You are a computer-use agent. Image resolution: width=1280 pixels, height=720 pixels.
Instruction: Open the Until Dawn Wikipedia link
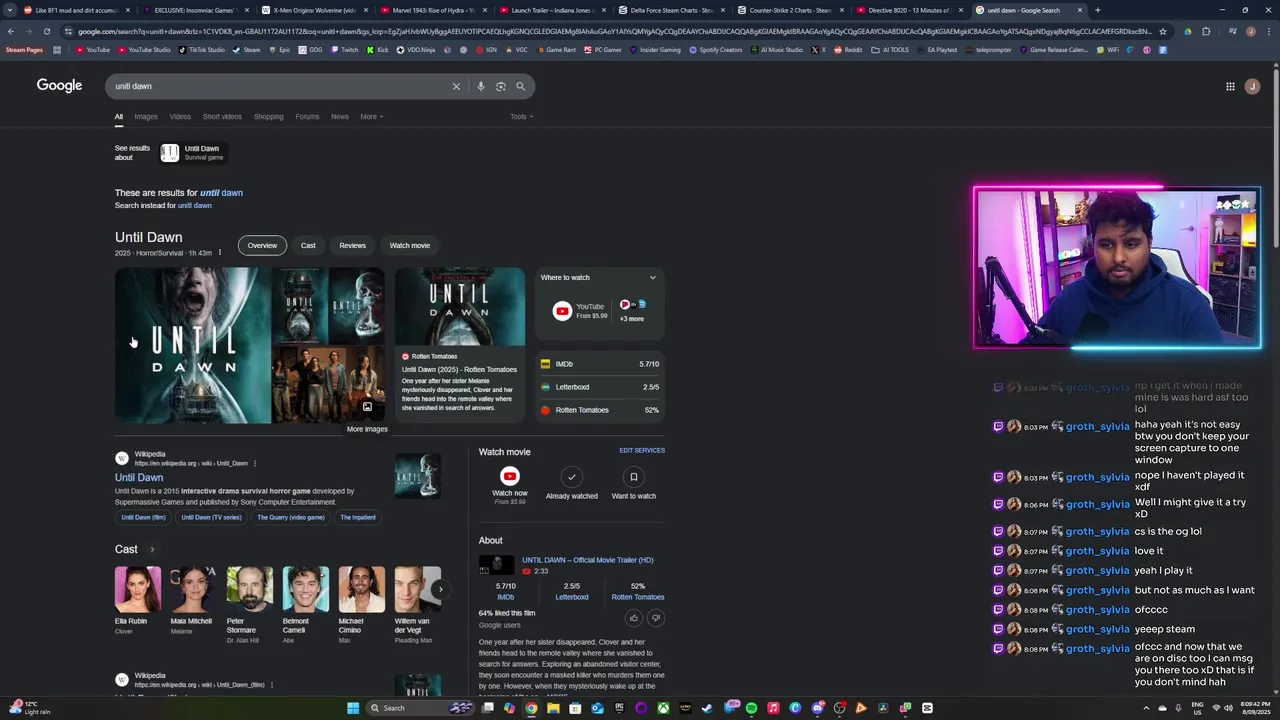tap(139, 478)
